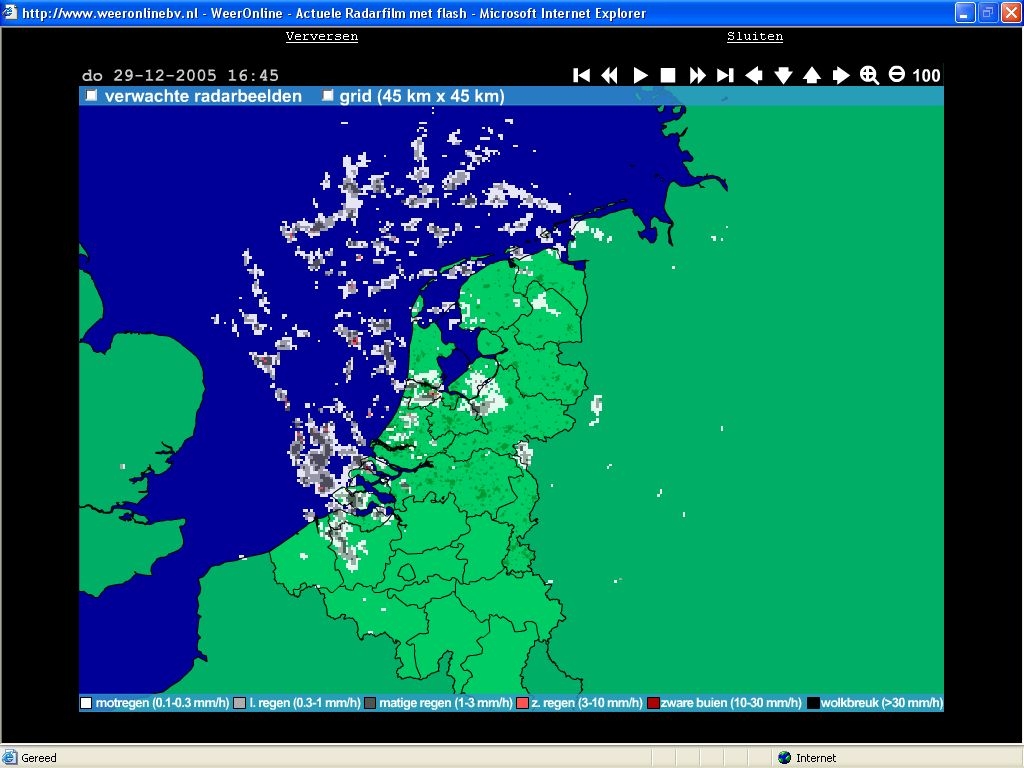Image resolution: width=1024 pixels, height=768 pixels.
Task: Click the dark red zware buien swatch
Action: click(653, 703)
